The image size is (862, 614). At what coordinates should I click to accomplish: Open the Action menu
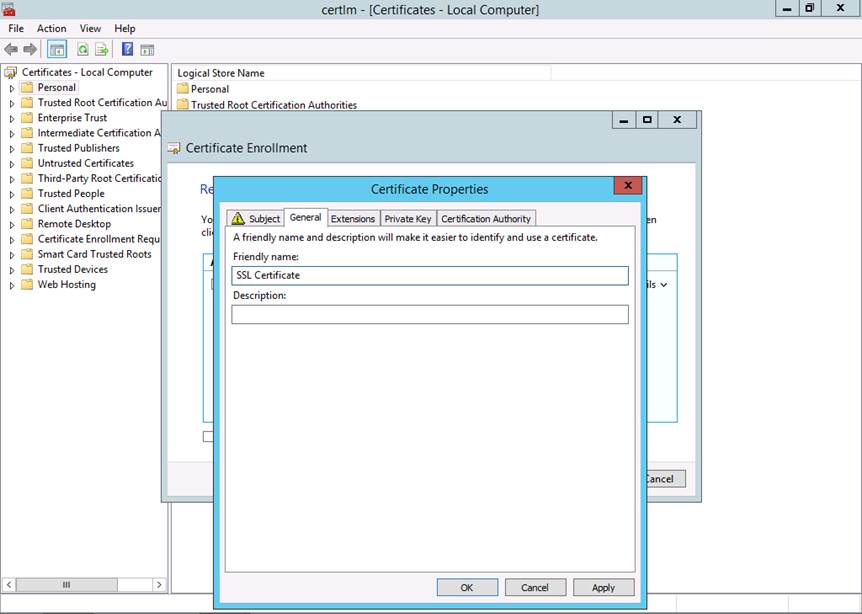click(x=51, y=29)
